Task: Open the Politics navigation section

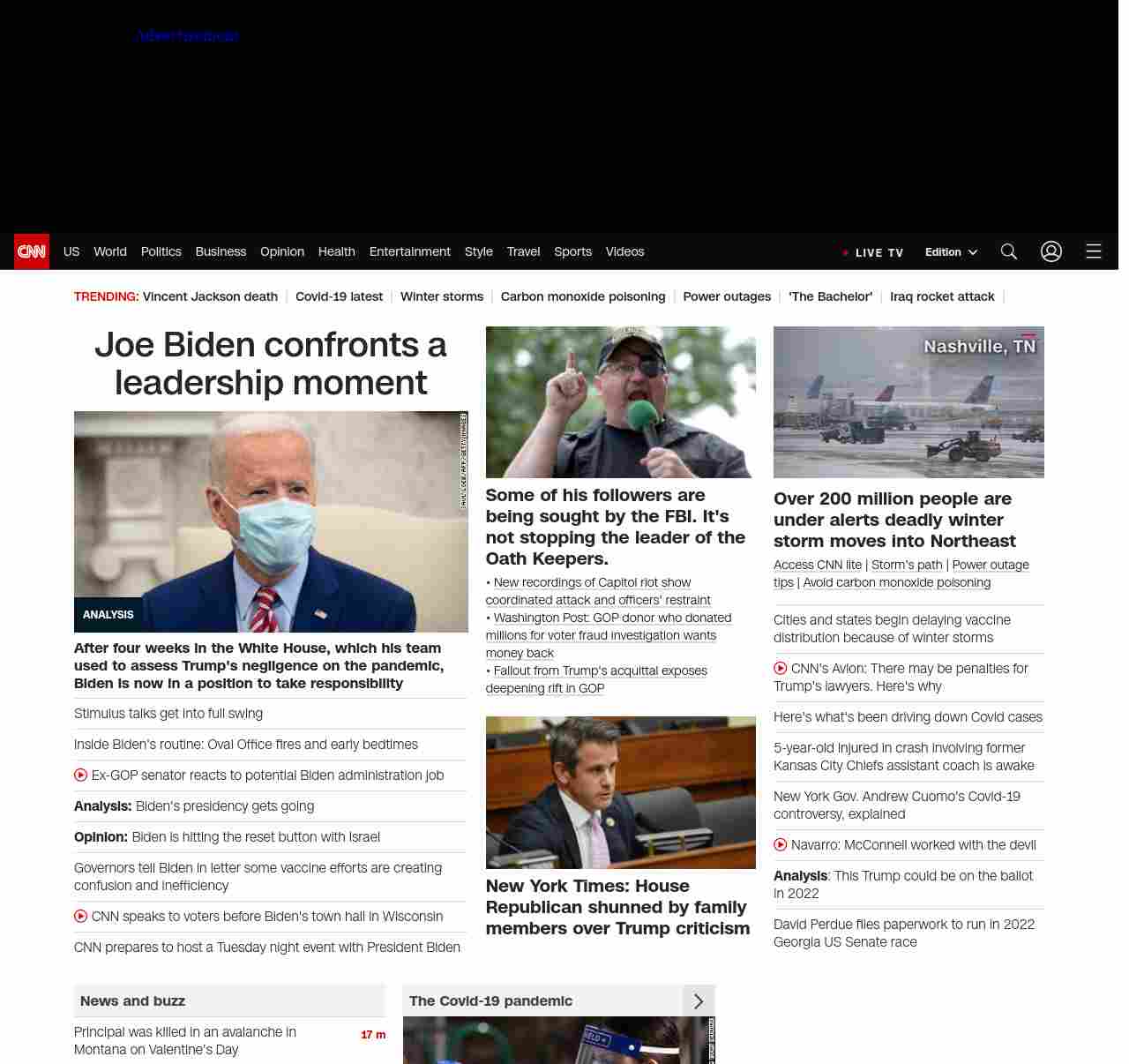Action: (x=161, y=251)
